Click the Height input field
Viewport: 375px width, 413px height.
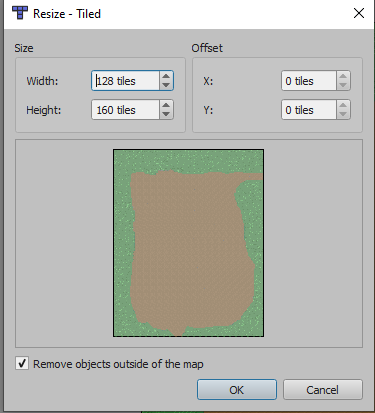pos(125,110)
